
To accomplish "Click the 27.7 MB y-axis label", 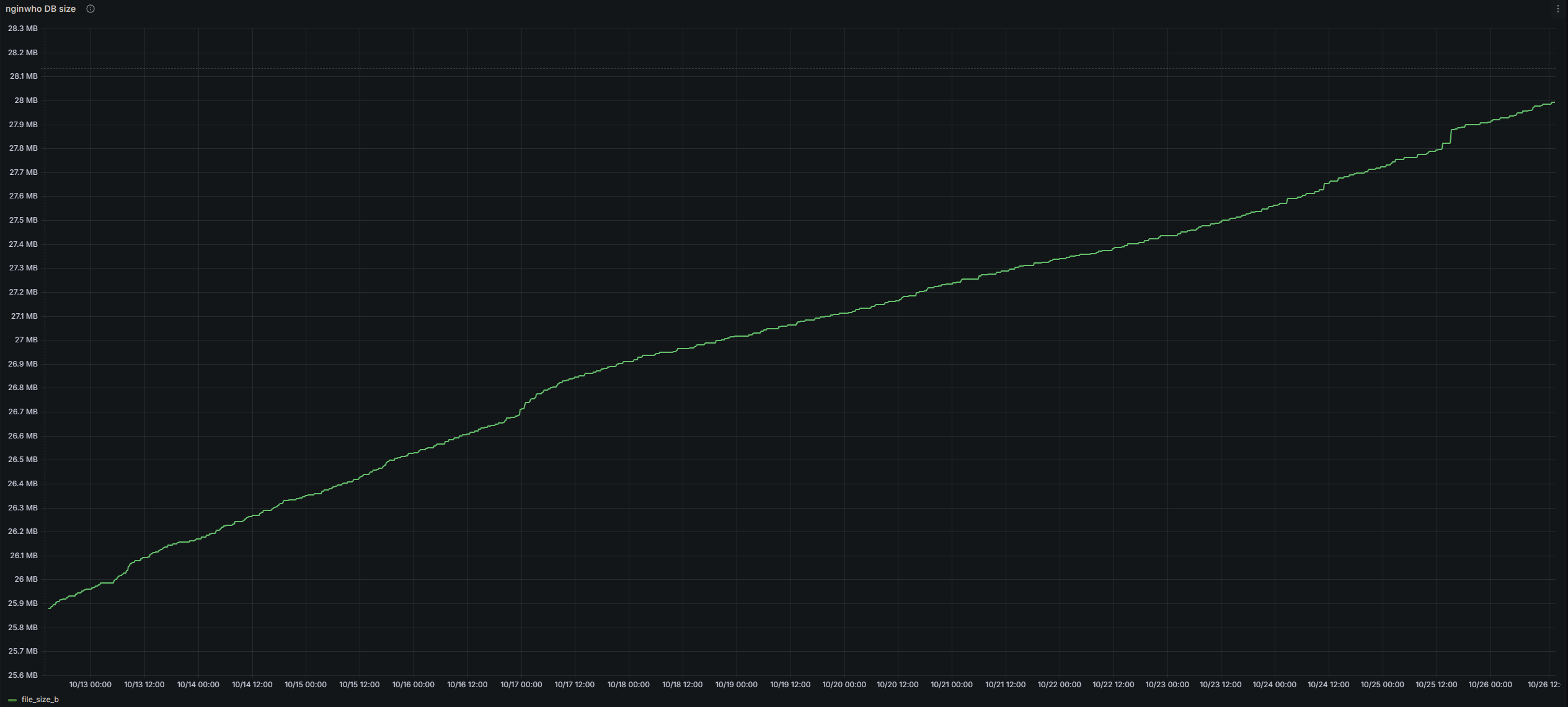I will click(x=23, y=172).
